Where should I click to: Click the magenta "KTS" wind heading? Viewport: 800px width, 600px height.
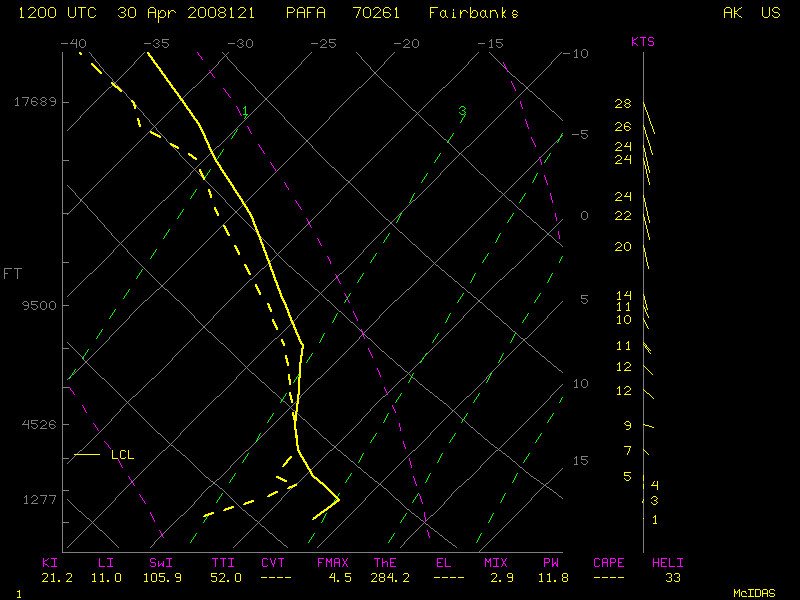coord(642,42)
